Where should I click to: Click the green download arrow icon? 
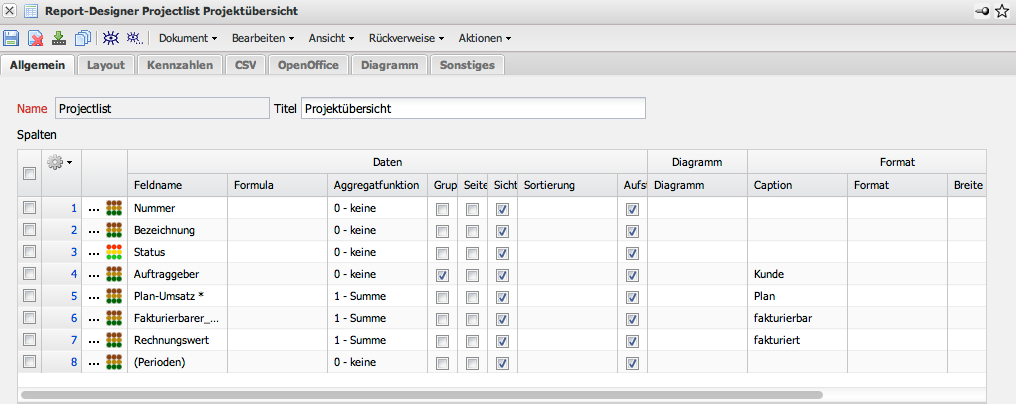tap(59, 38)
